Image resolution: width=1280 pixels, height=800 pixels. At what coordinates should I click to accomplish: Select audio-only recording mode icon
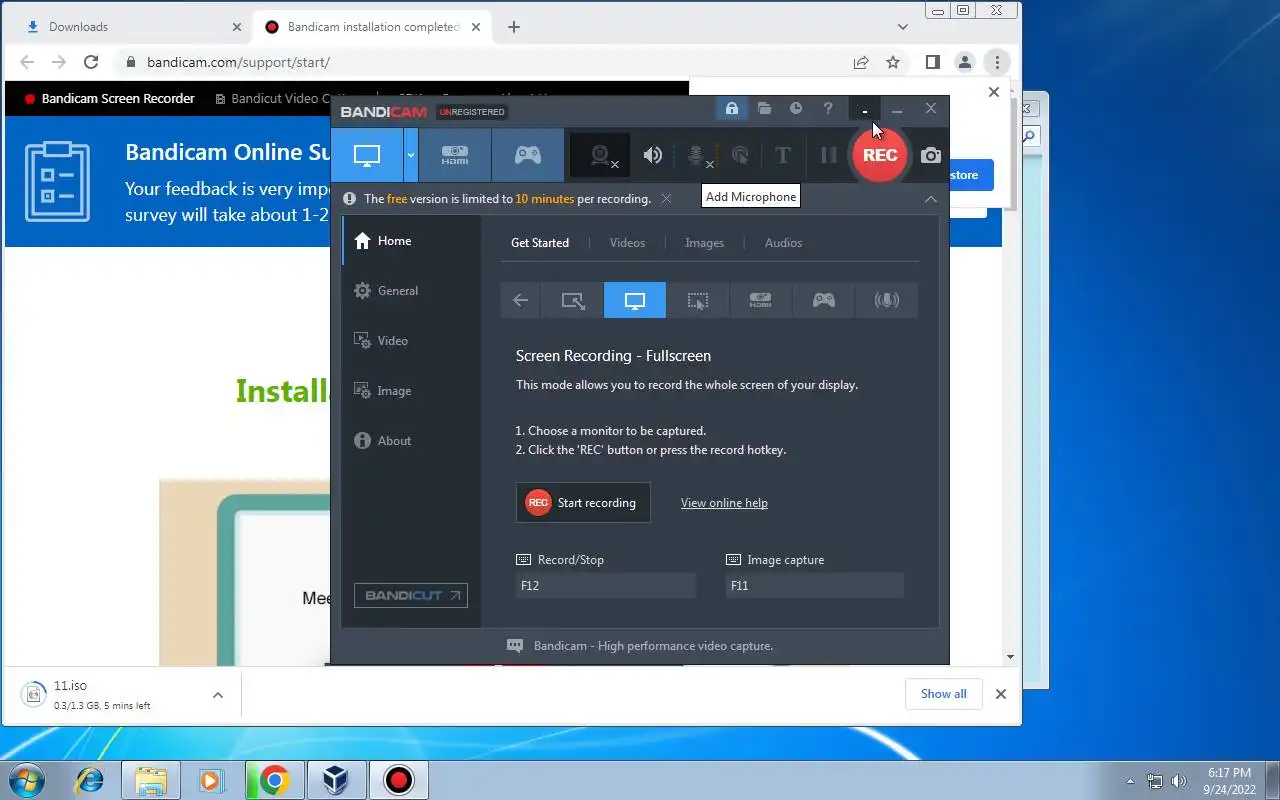click(x=886, y=300)
